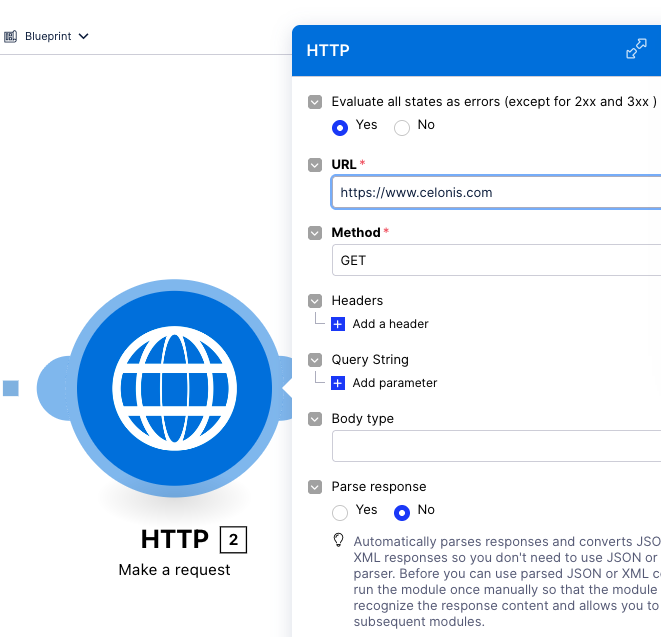Click the expand panel arrows icon
The image size is (661, 637).
pos(636,49)
